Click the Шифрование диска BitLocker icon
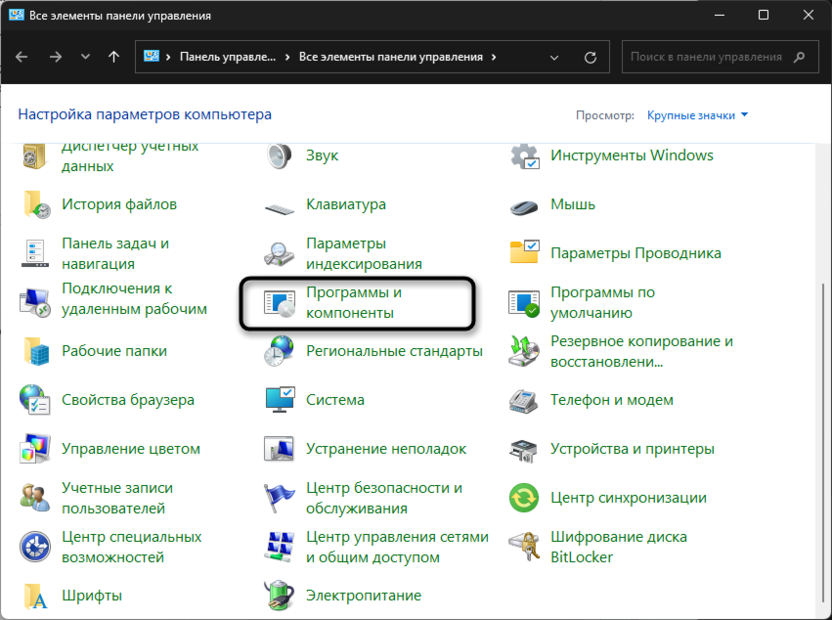Image resolution: width=832 pixels, height=620 pixels. click(524, 547)
